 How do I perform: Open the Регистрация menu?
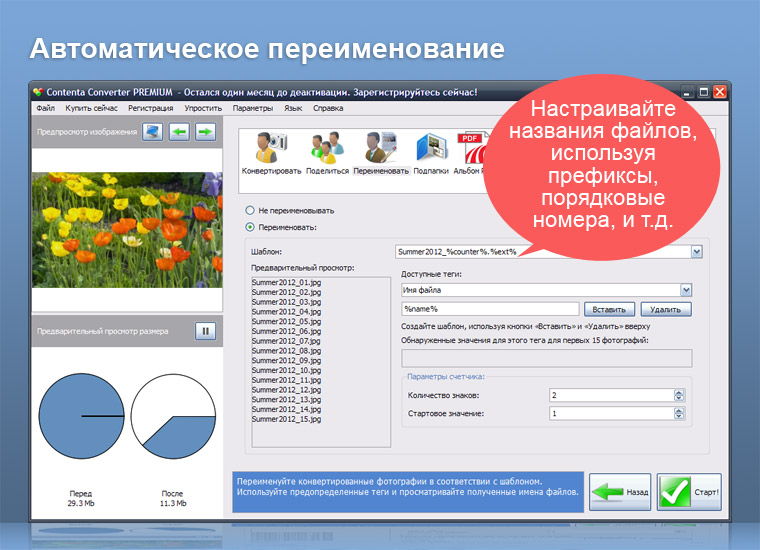tap(151, 108)
